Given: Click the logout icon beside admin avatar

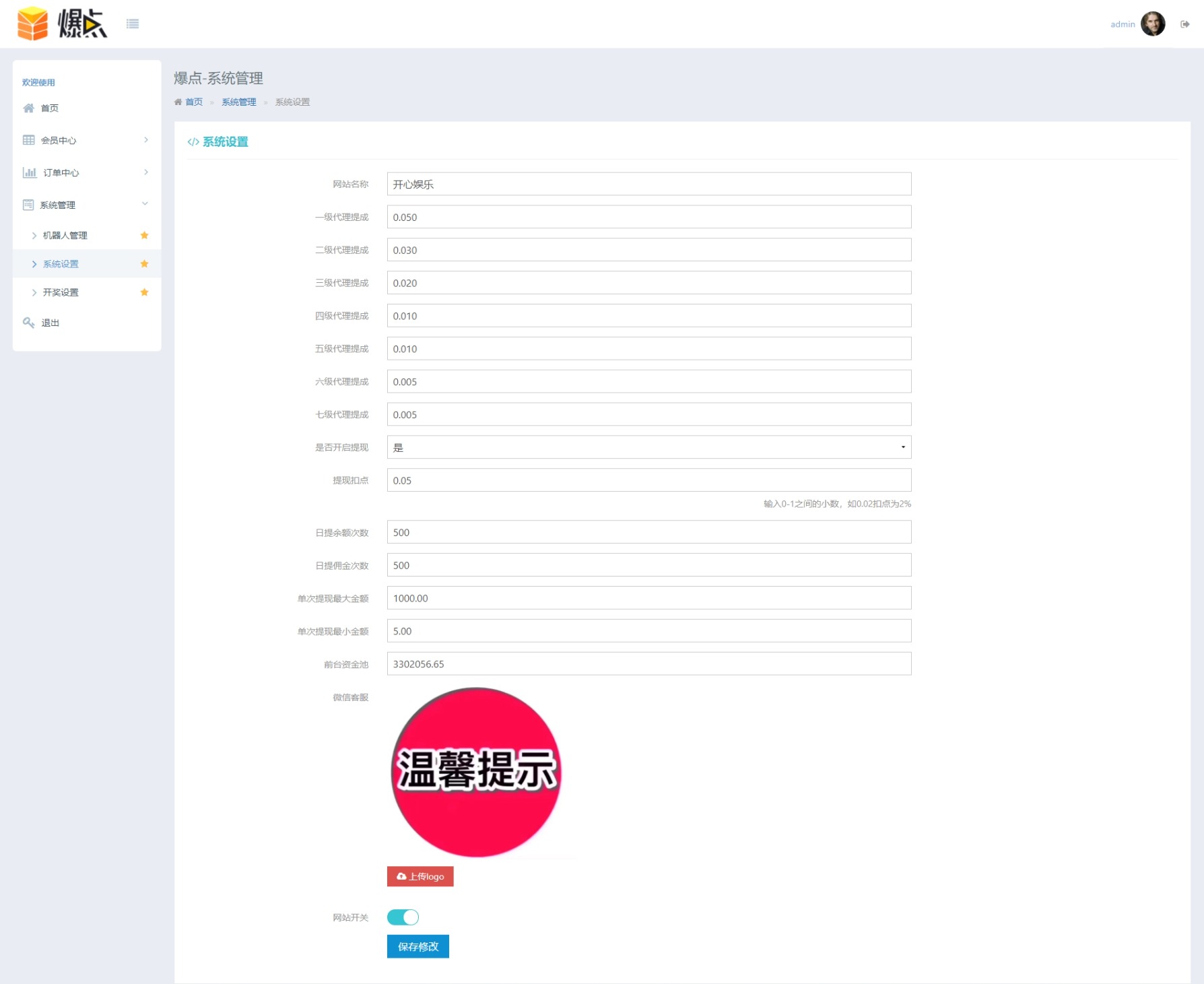Looking at the screenshot, I should 1184,24.
